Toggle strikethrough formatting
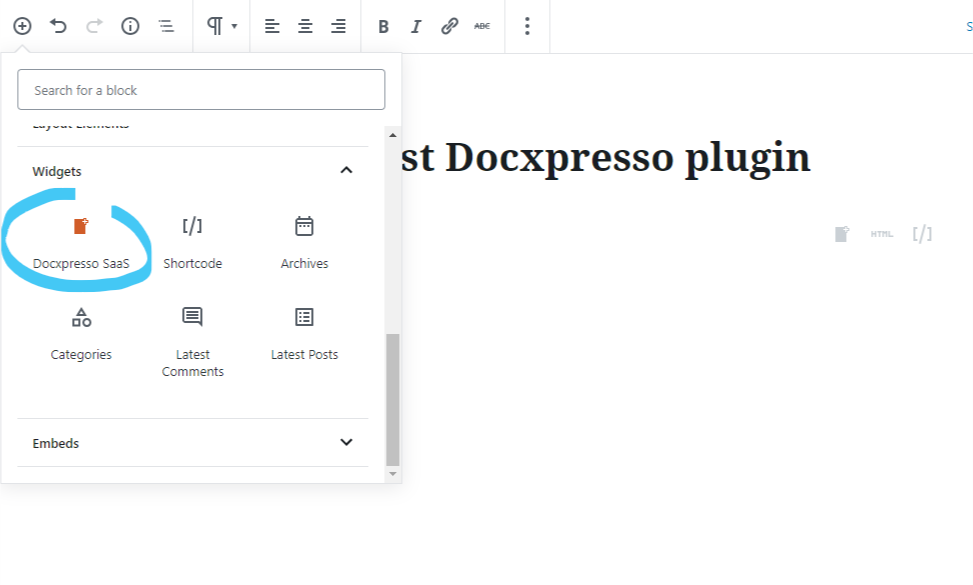The height and width of the screenshot is (585, 973). pyautogui.click(x=482, y=26)
